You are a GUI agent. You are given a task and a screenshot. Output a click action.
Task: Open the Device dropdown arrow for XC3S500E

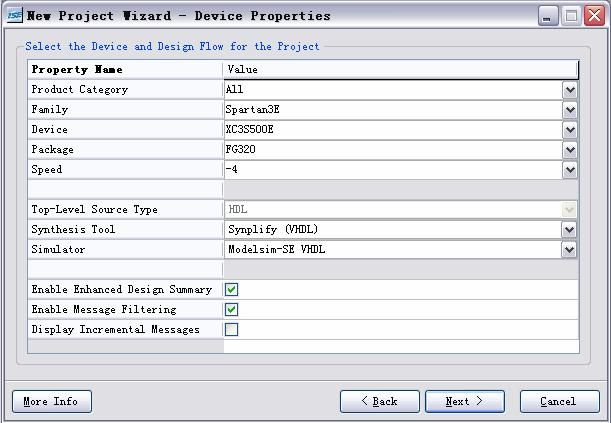[570, 130]
